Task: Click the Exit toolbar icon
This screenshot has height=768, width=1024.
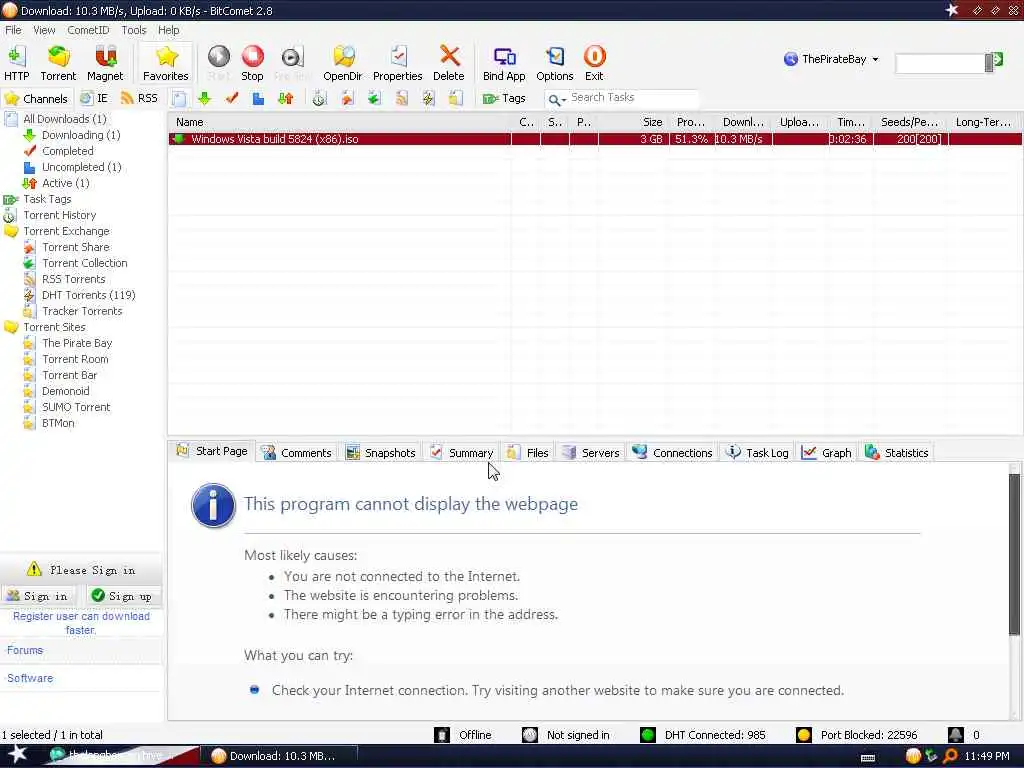Action: click(x=594, y=63)
